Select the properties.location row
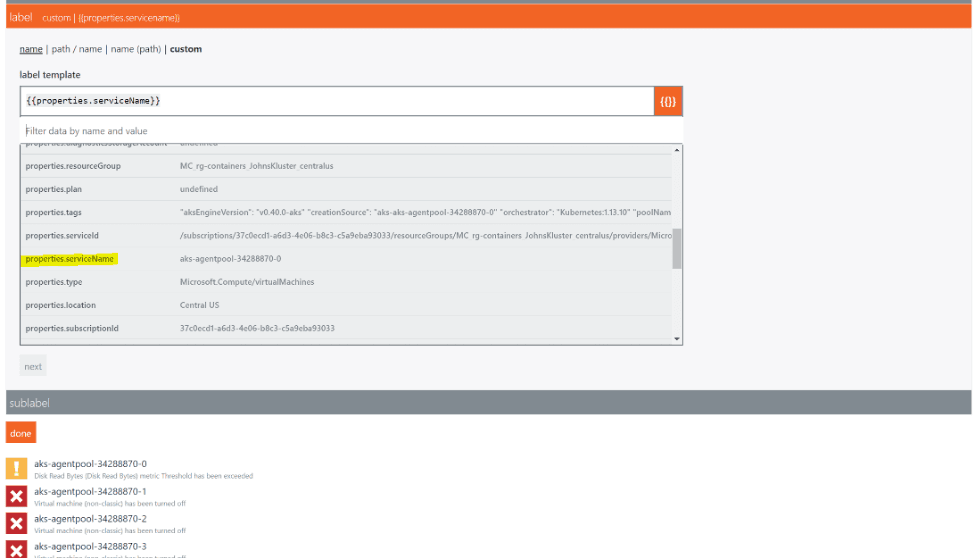Viewport: 974px width, 558px height. (x=346, y=305)
